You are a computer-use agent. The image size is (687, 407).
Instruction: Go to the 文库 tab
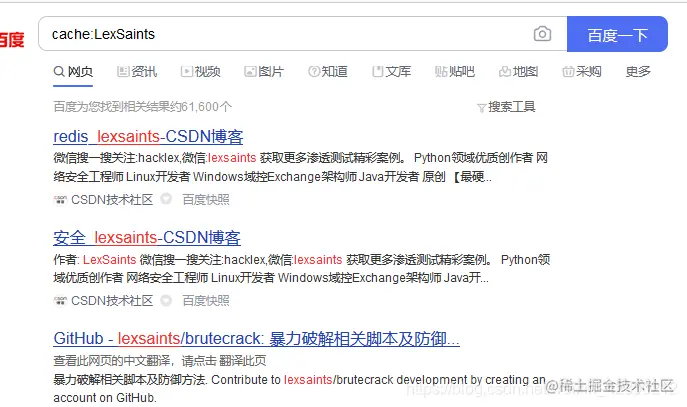[391, 71]
